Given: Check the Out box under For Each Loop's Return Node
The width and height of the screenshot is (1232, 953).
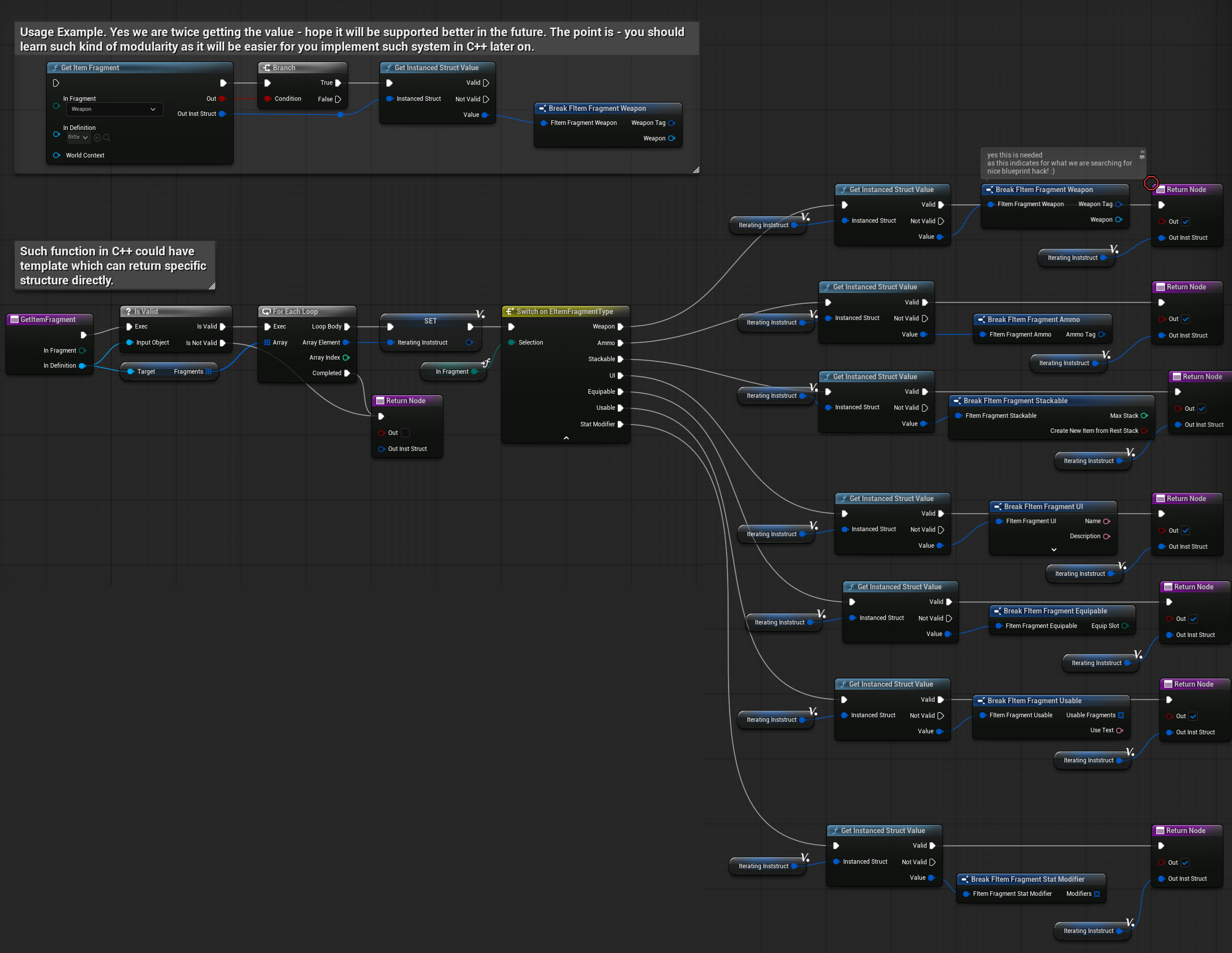Looking at the screenshot, I should click(405, 432).
